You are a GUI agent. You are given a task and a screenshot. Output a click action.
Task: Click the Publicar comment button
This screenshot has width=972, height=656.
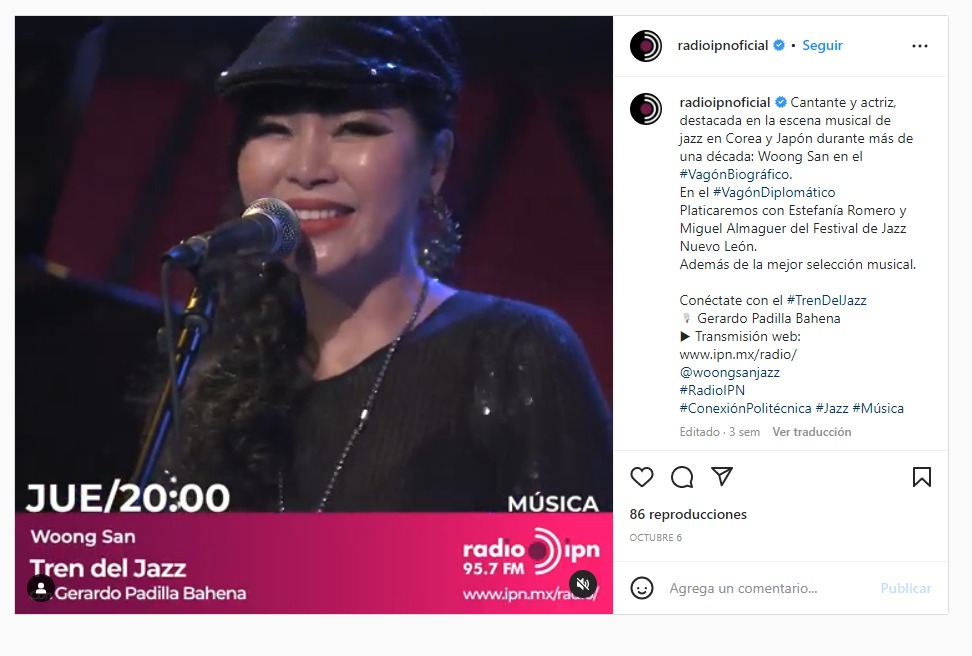906,588
